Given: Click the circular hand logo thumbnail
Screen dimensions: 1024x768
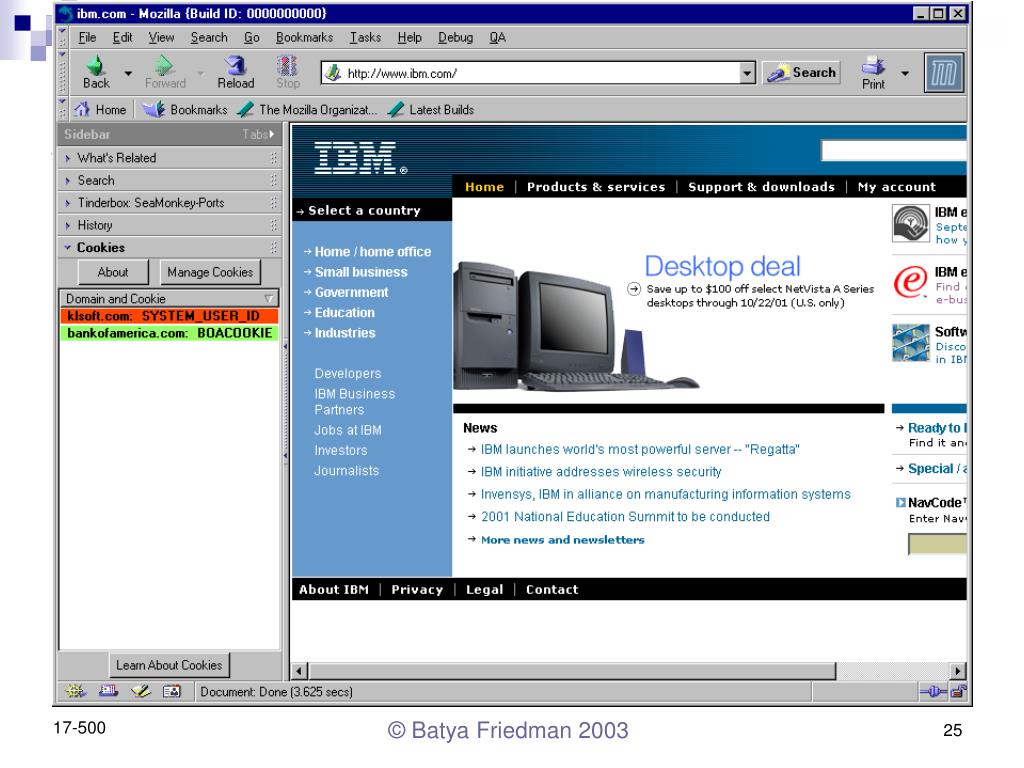Looking at the screenshot, I should tap(910, 223).
